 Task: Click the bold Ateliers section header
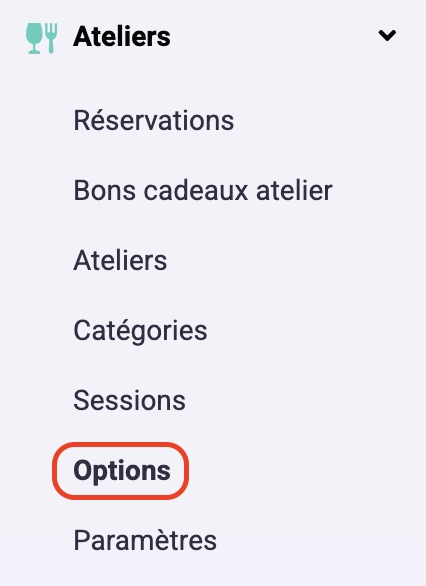122,37
